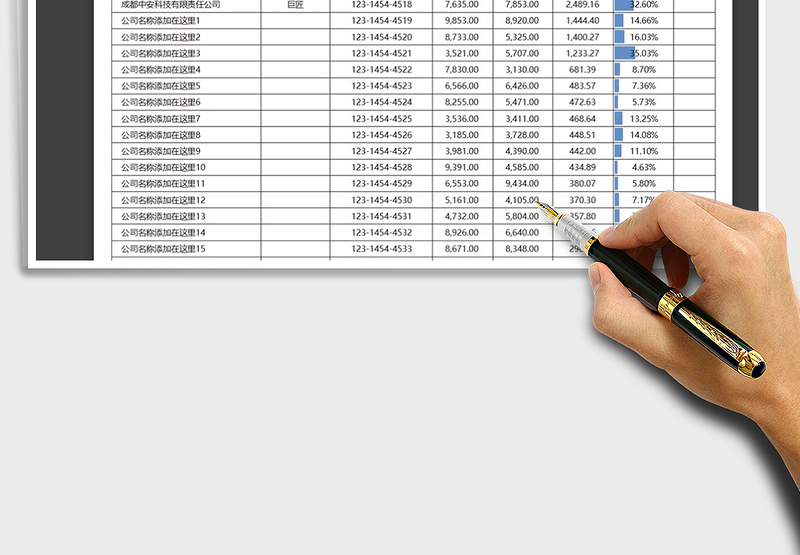The width and height of the screenshot is (800, 555).
Task: Click phone number 123-1454-4531
Action: coord(382,216)
